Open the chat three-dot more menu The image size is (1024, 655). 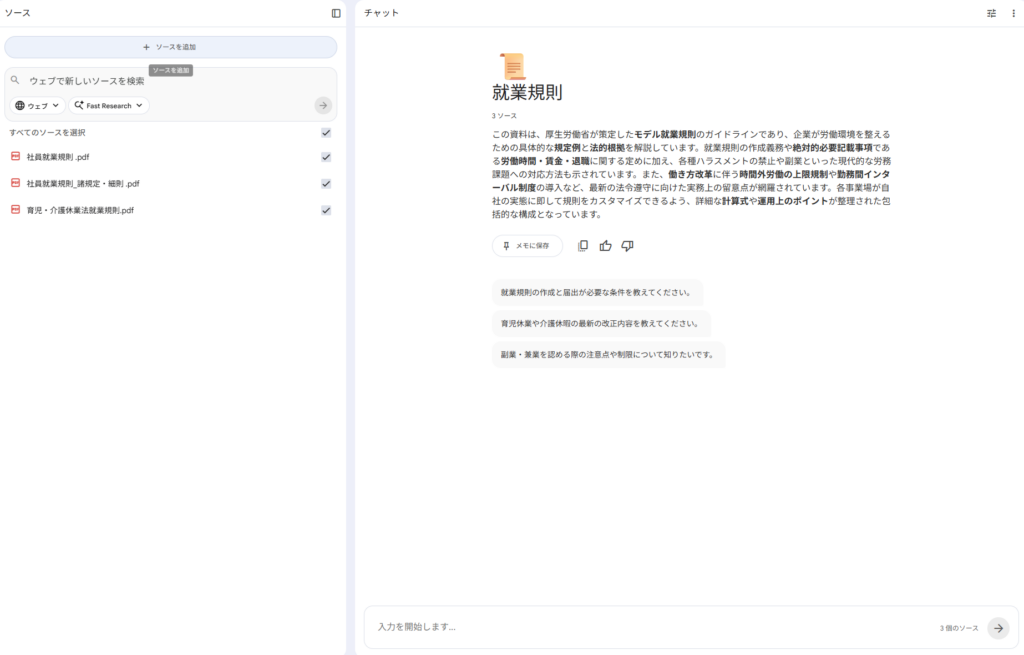coord(1012,13)
